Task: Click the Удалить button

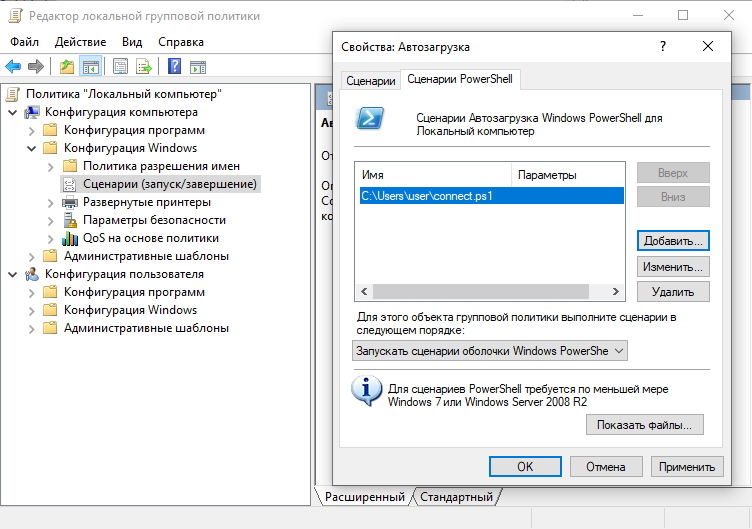Action: pos(673,292)
